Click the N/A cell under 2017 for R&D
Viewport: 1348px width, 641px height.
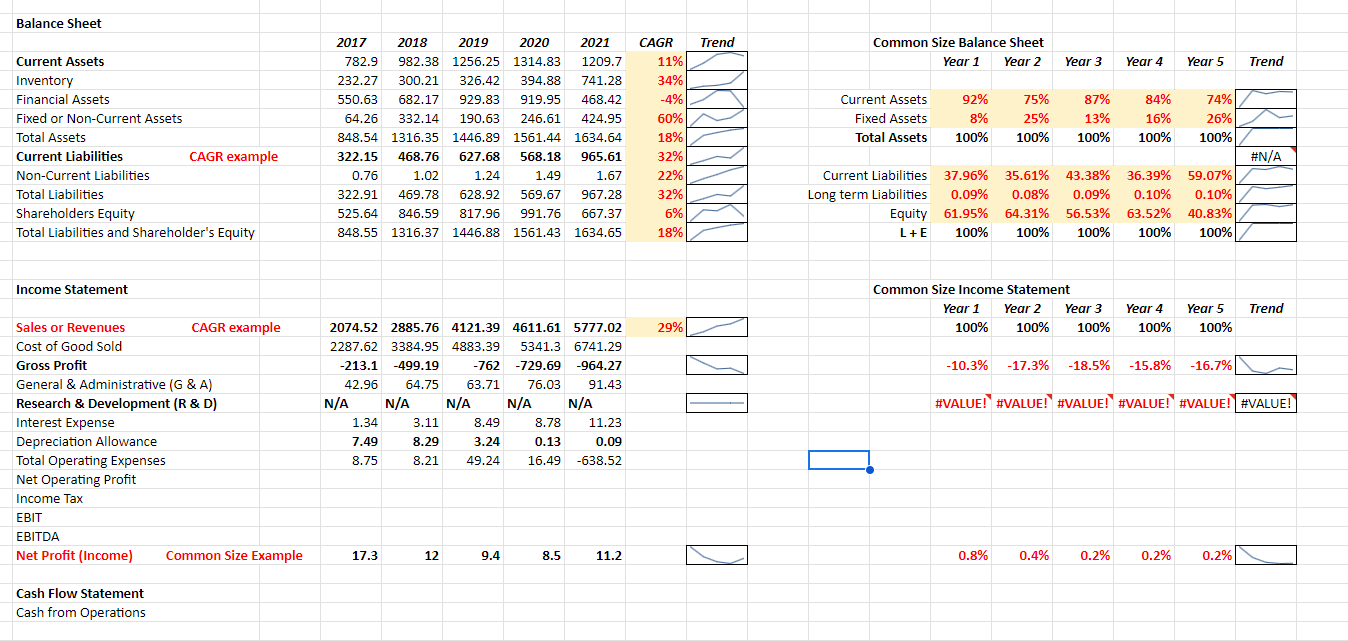coord(352,403)
